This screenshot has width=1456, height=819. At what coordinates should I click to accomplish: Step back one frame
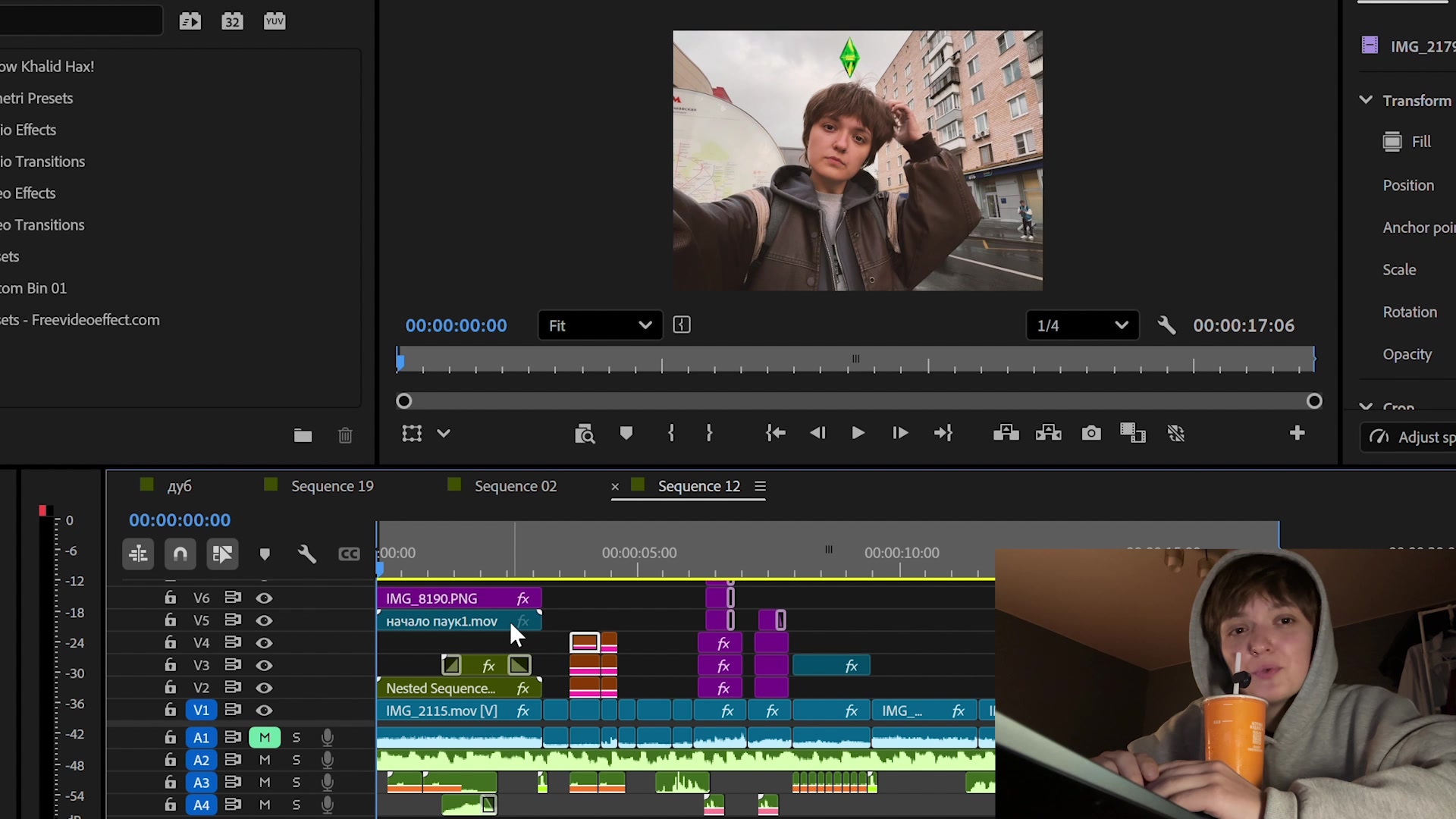[817, 433]
